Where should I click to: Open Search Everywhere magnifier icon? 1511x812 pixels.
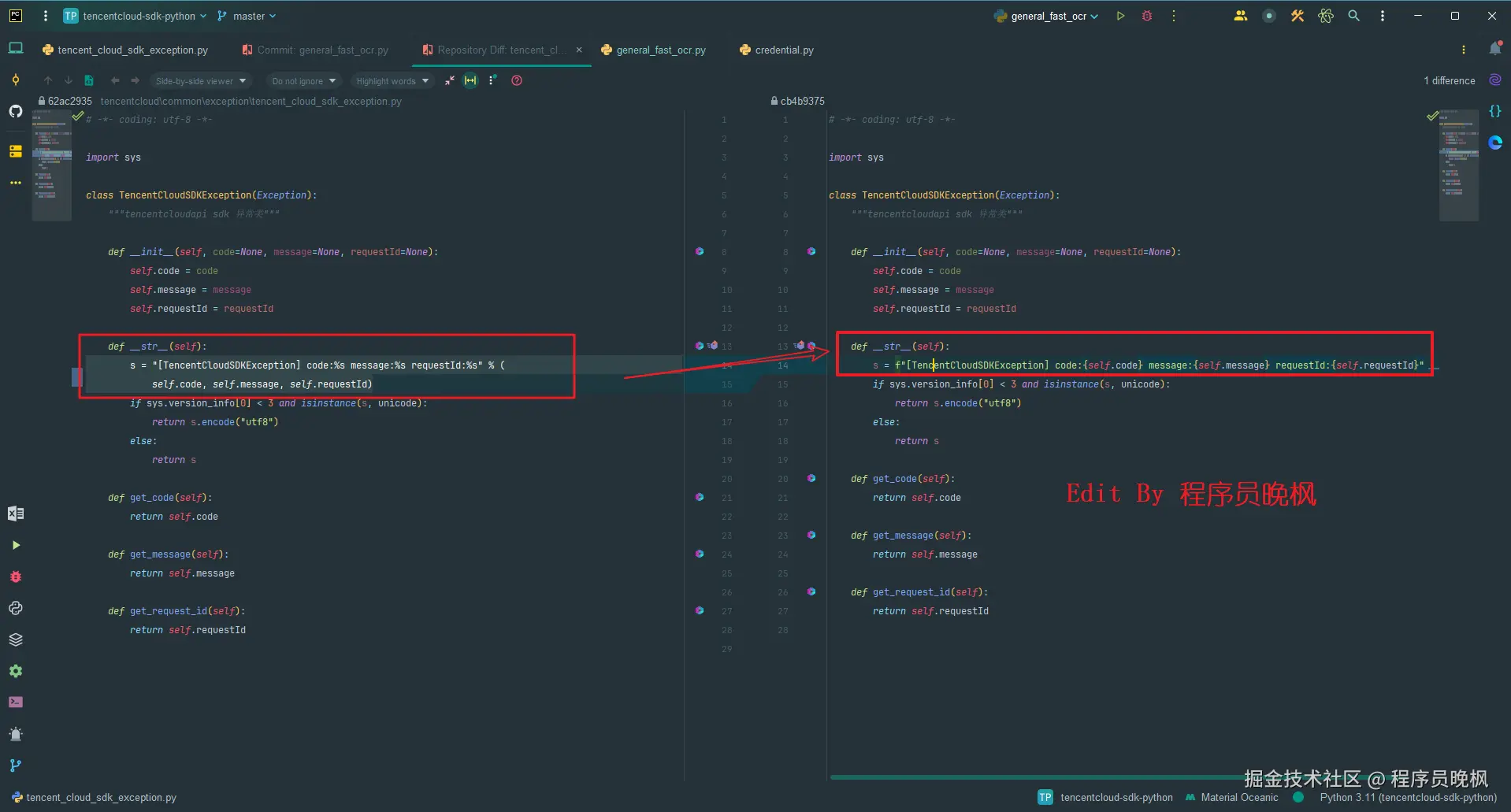(x=1353, y=16)
